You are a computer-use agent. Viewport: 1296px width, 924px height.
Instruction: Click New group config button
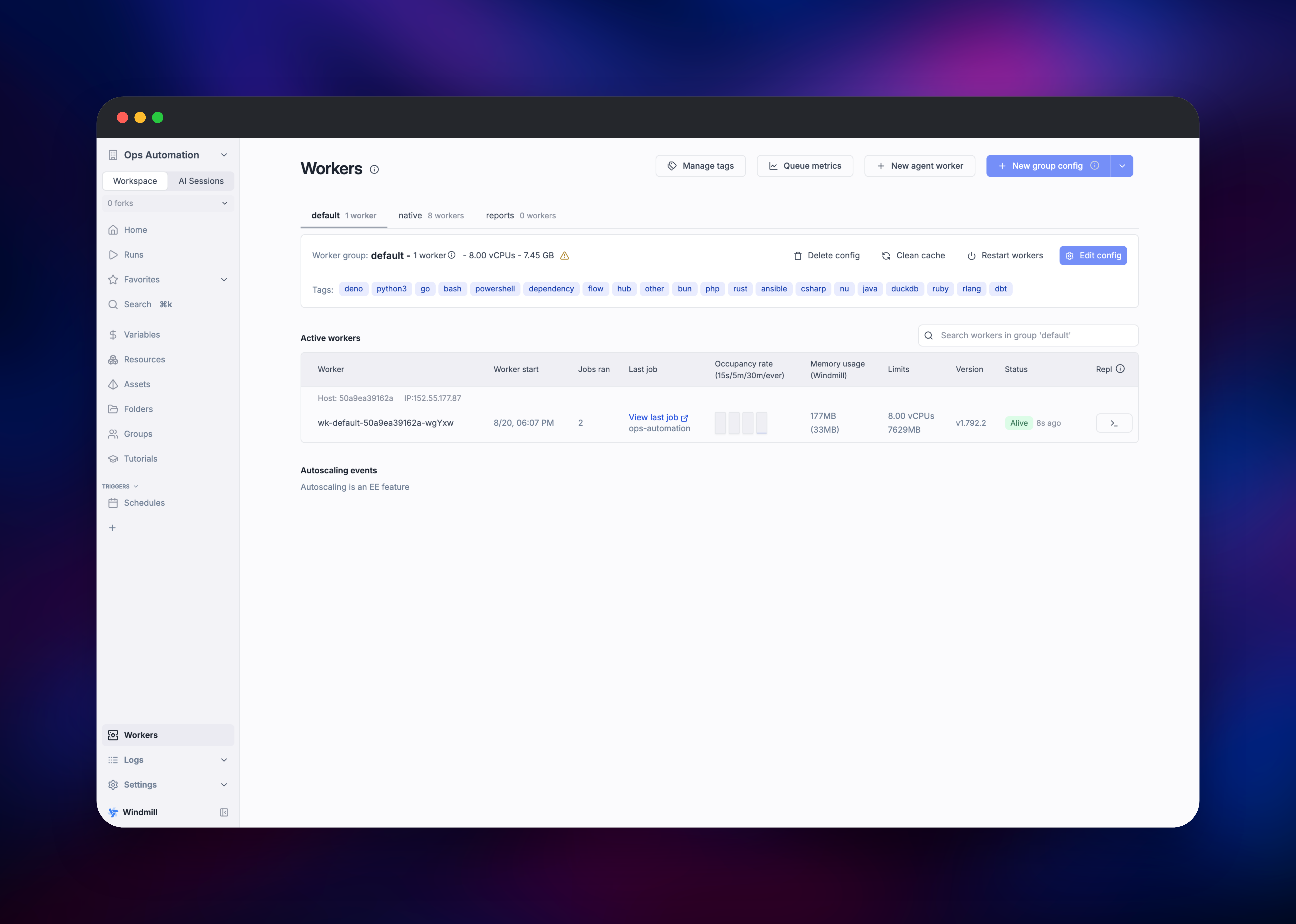point(1048,166)
